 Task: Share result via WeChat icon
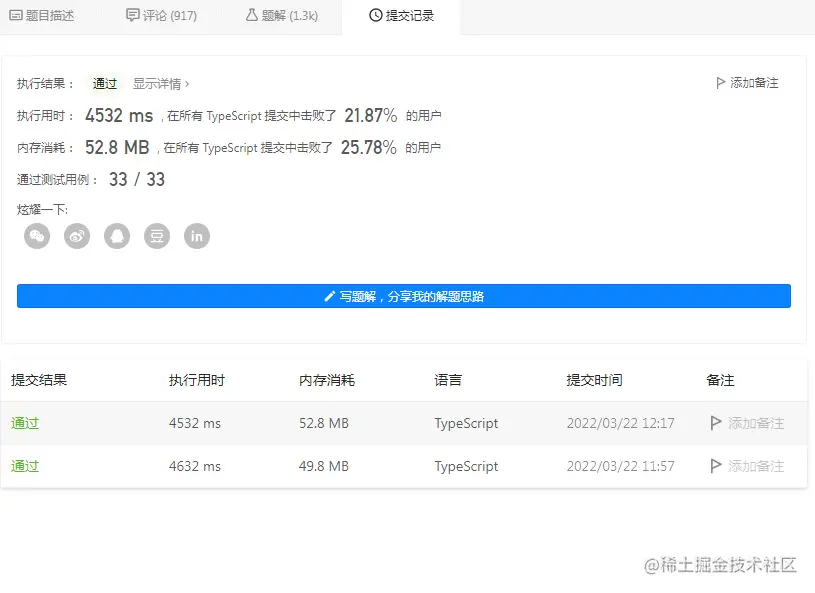[x=37, y=236]
